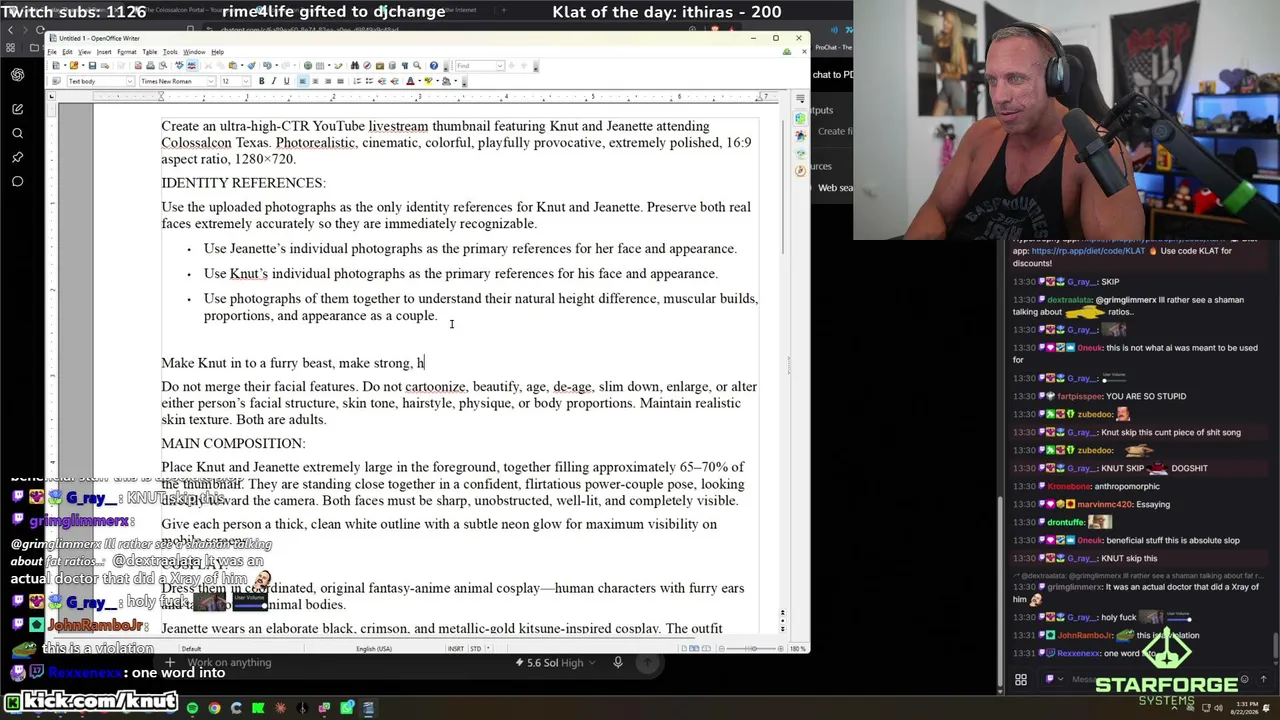
Task: Click the microphone dictation icon
Action: click(618, 662)
